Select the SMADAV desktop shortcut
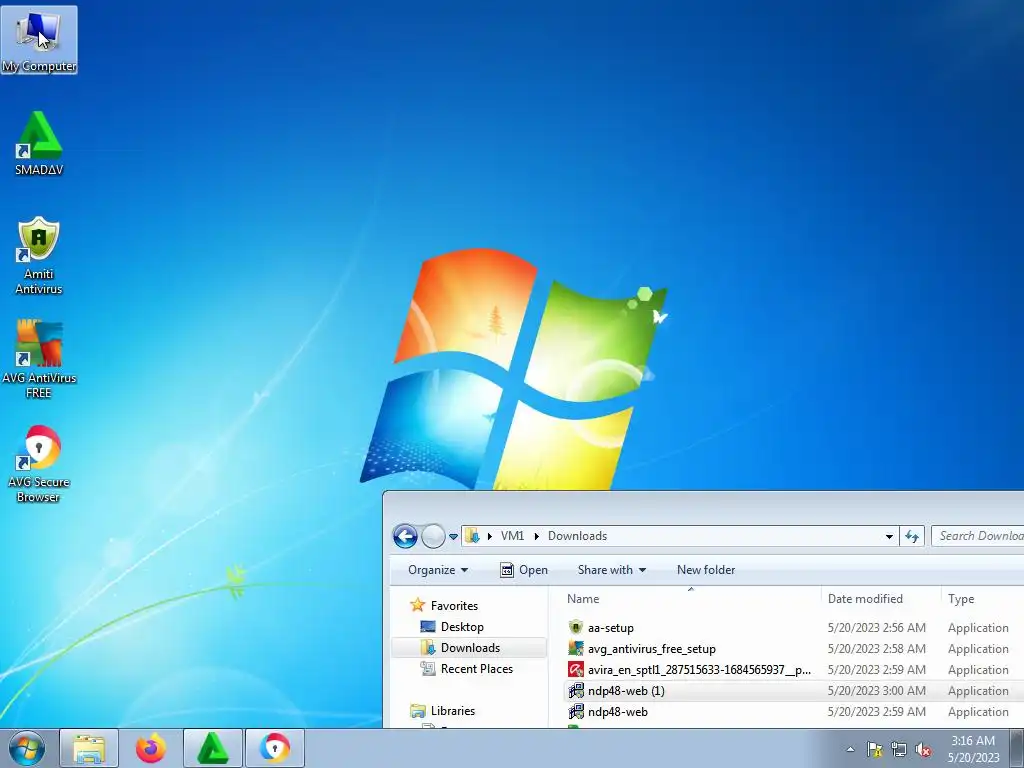The image size is (1024, 768). click(x=39, y=144)
